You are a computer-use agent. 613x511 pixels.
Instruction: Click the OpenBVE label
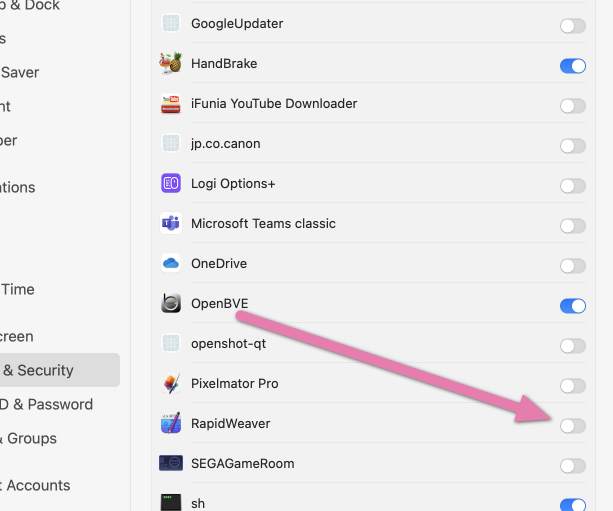(220, 303)
